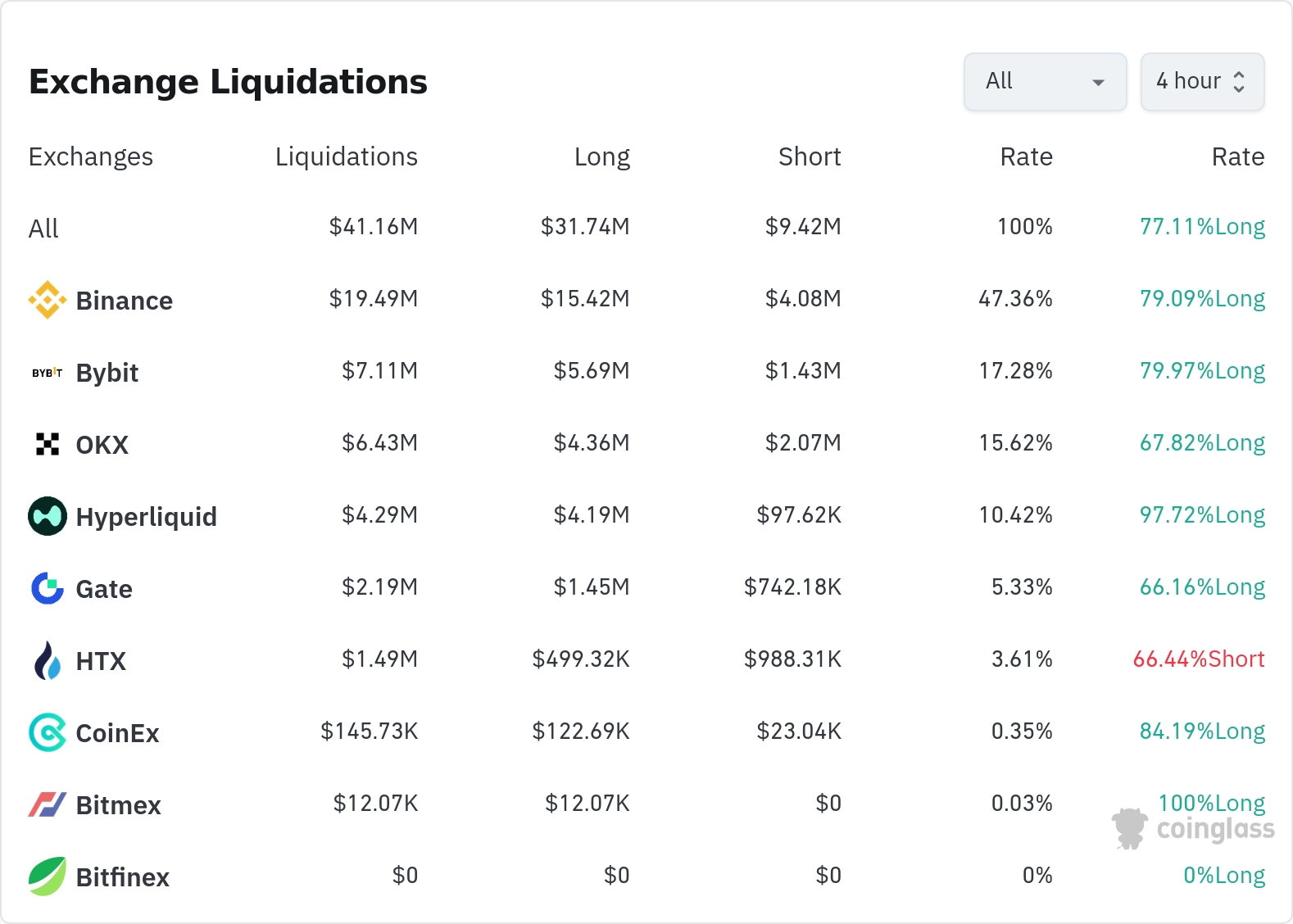This screenshot has width=1293, height=924.
Task: Sort by Liquidations column header
Action: pos(346,156)
